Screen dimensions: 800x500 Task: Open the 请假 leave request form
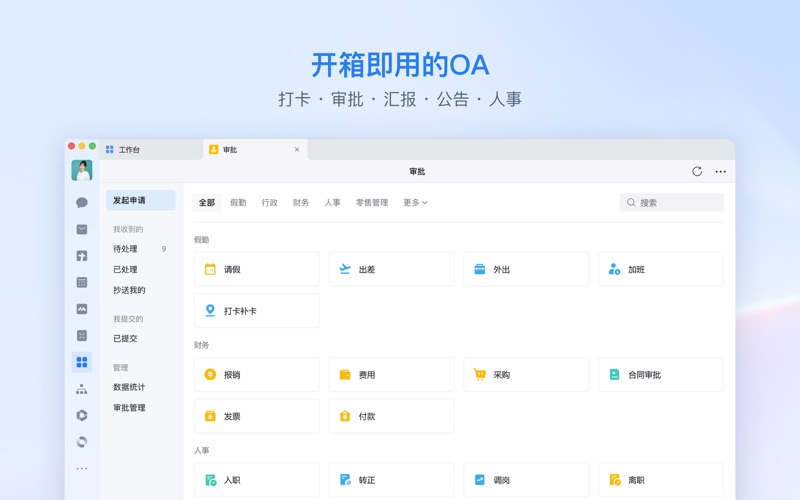256,270
